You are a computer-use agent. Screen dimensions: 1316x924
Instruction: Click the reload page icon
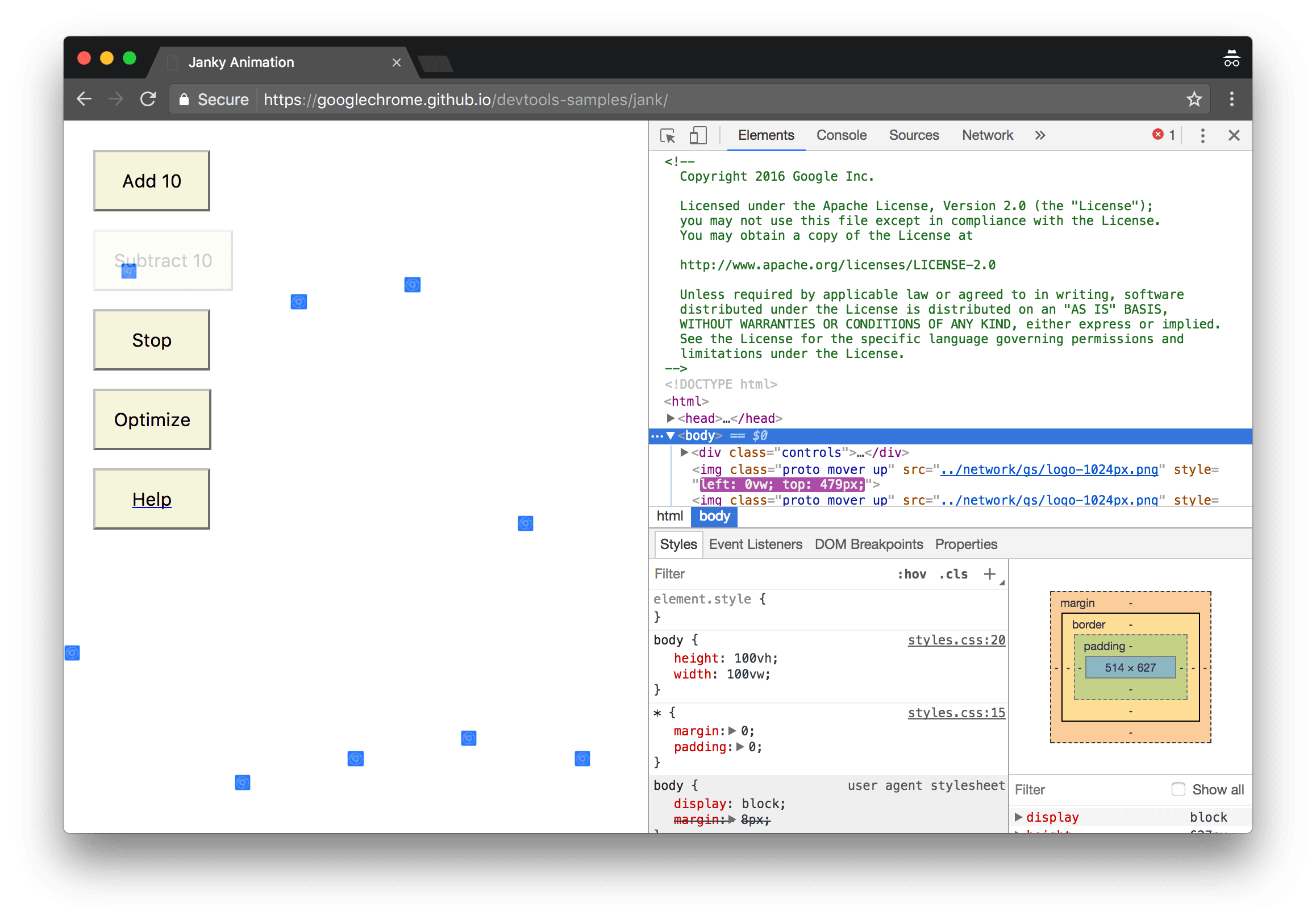(148, 99)
